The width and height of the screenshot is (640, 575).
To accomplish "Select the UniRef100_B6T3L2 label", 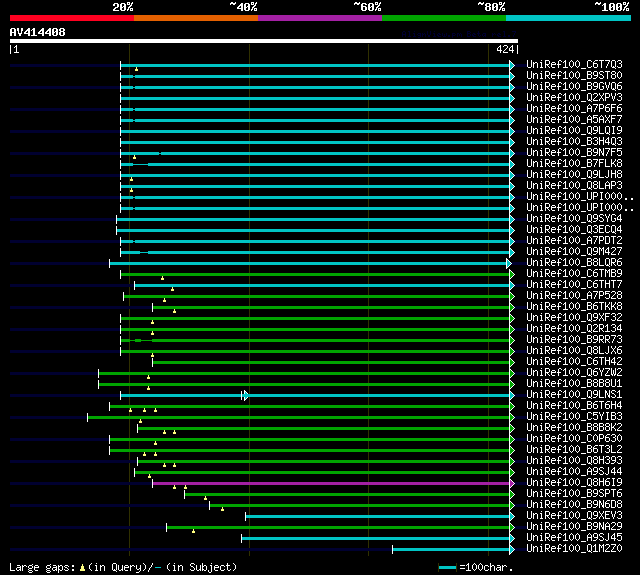I will (574, 450).
